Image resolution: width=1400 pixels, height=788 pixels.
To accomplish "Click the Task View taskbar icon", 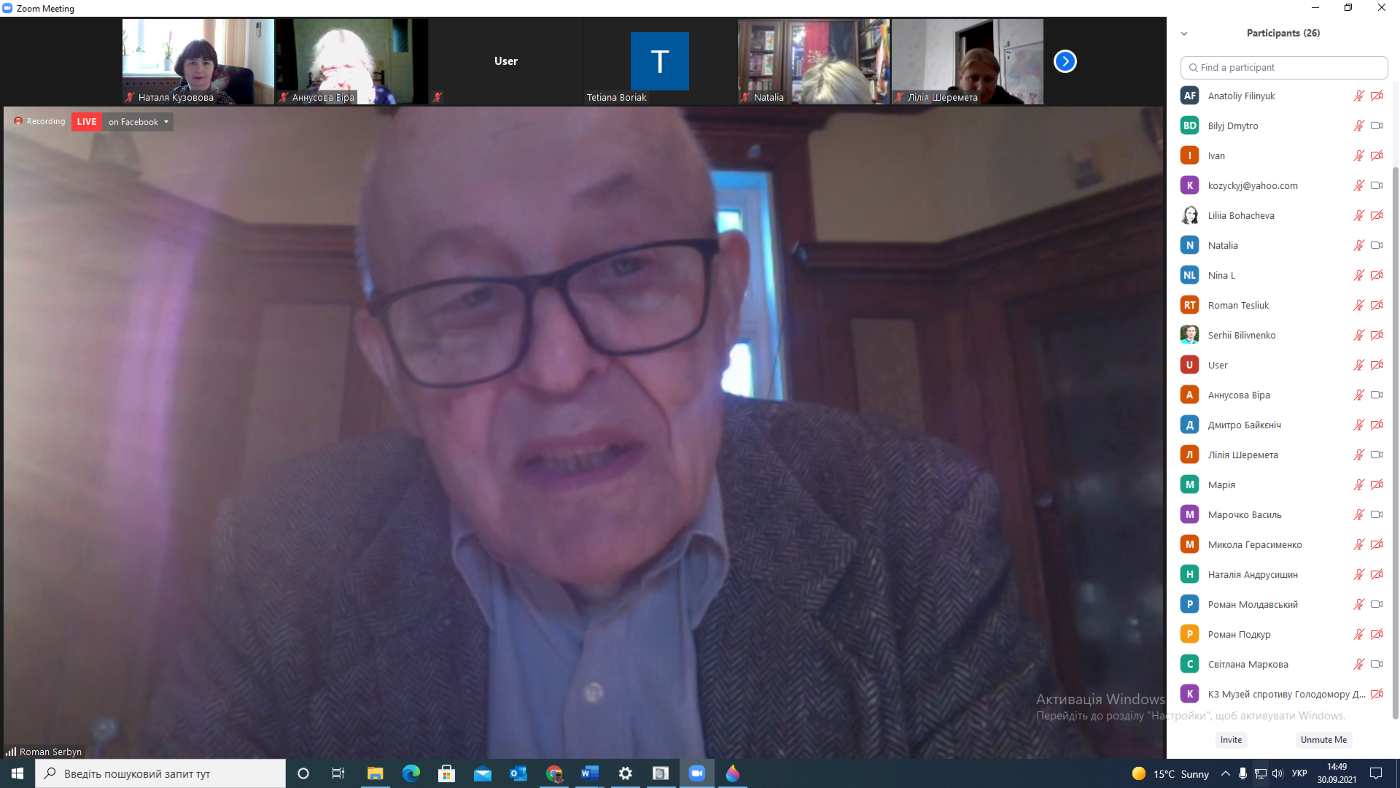I will 338,773.
